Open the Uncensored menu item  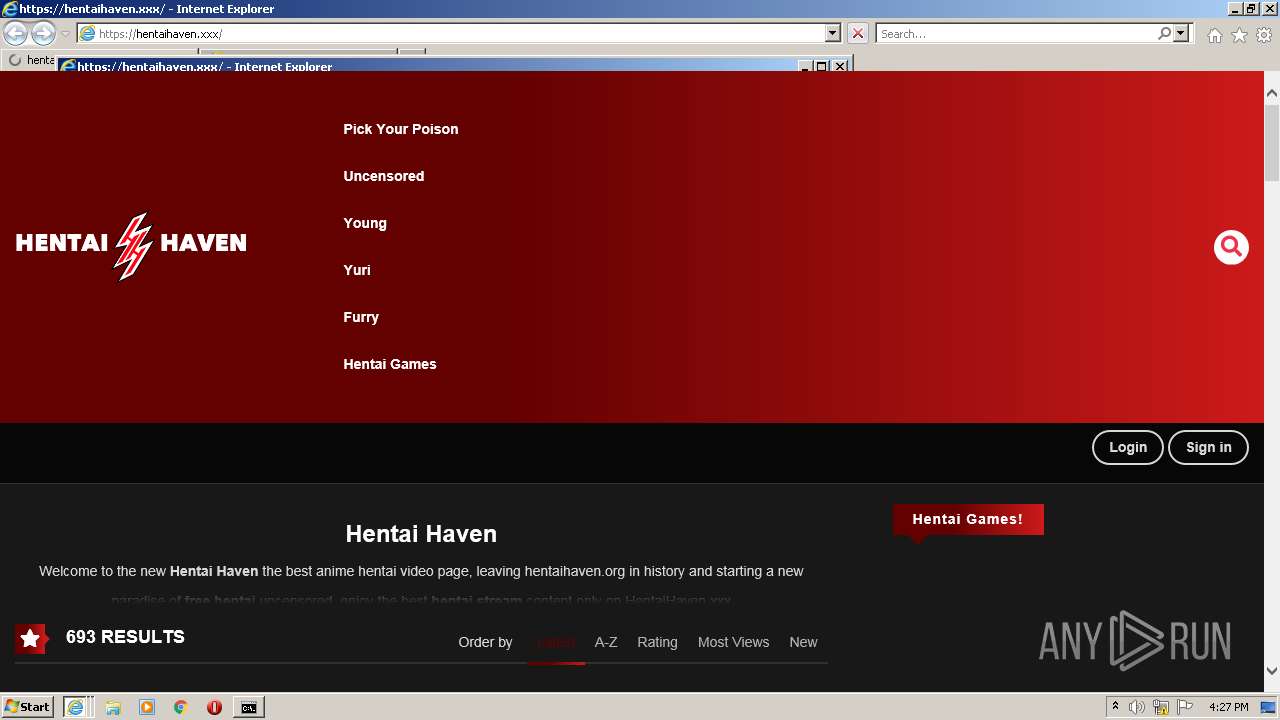[384, 176]
